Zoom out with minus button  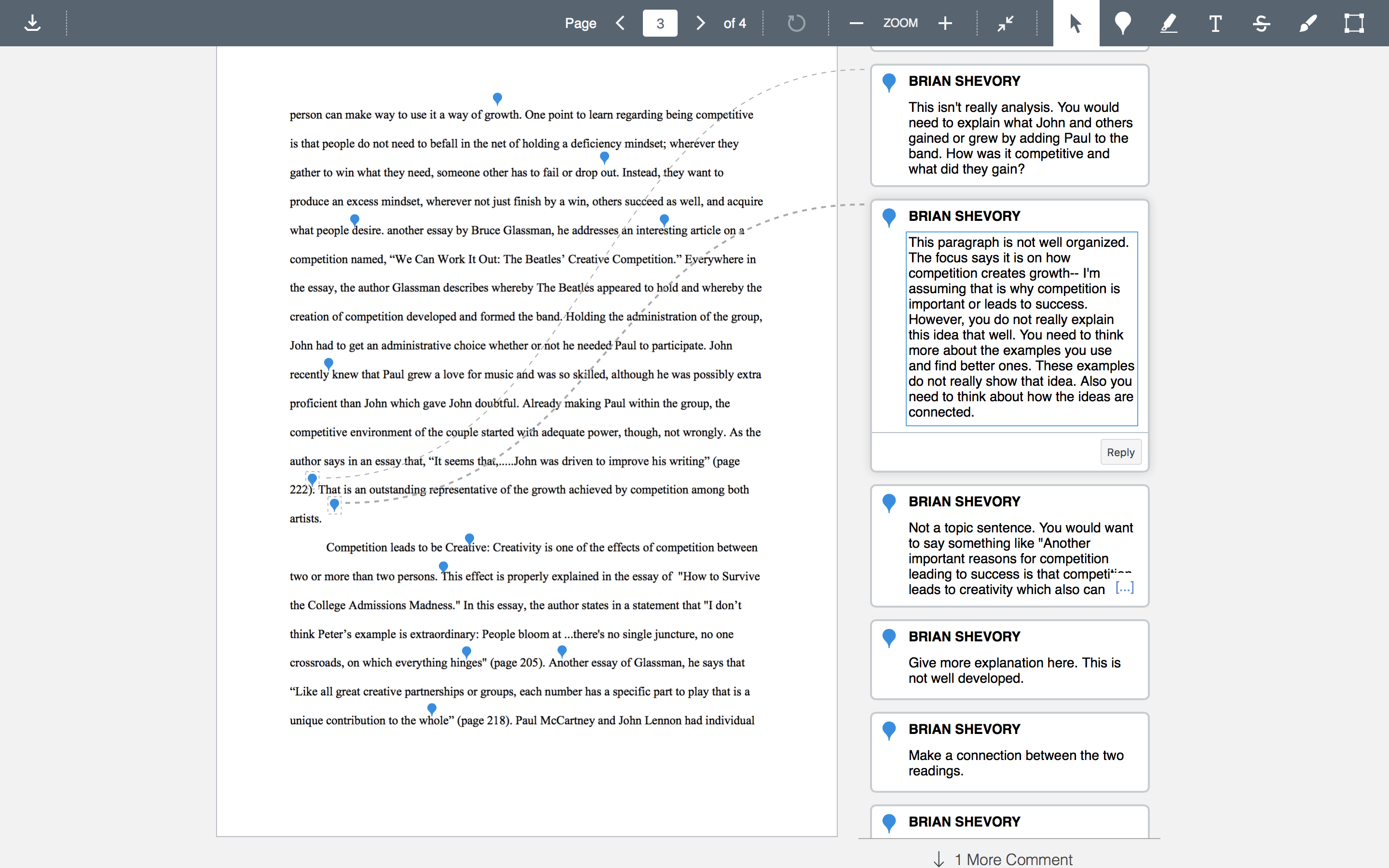tap(856, 23)
